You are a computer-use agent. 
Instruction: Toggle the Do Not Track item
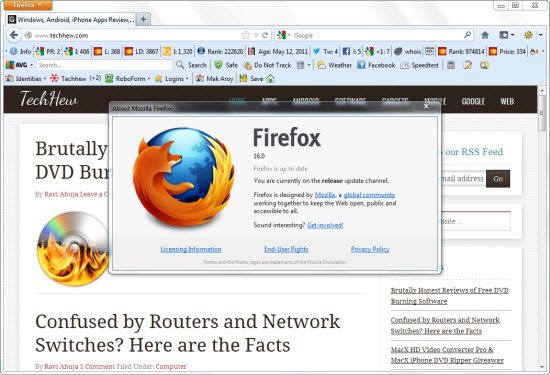pyautogui.click(x=267, y=65)
